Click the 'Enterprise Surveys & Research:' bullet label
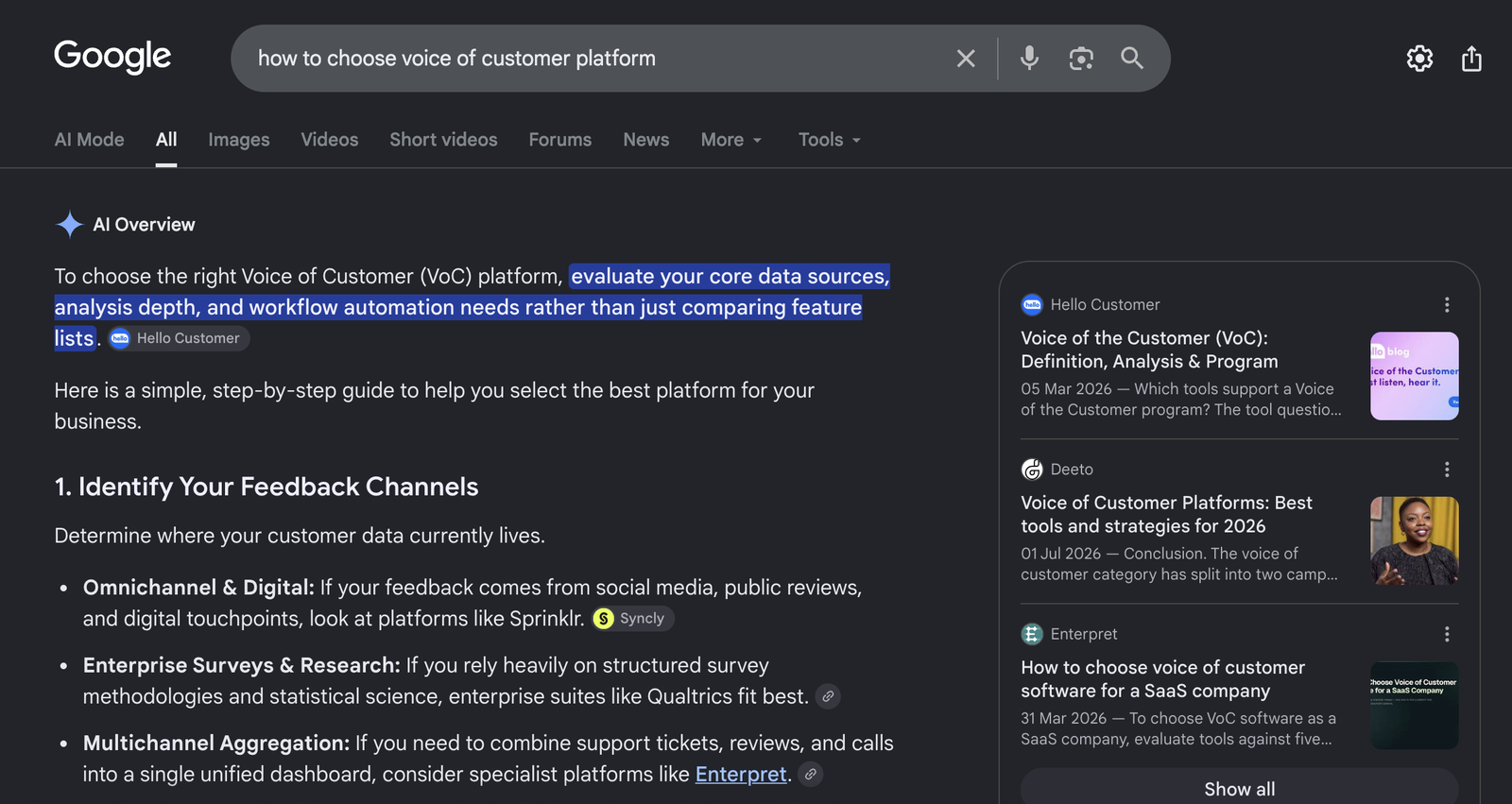This screenshot has height=804, width=1512. [242, 665]
